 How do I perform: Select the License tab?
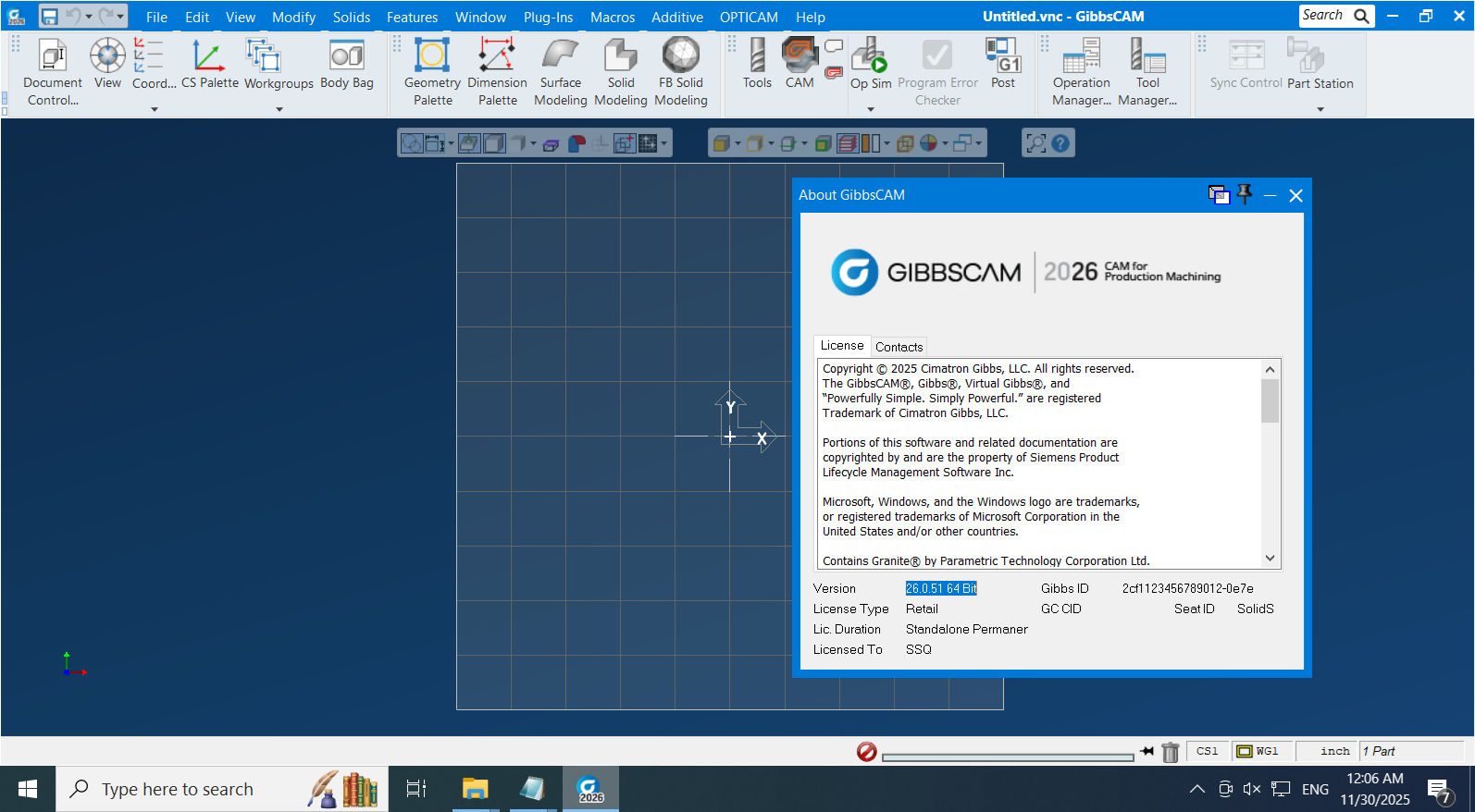(x=842, y=345)
